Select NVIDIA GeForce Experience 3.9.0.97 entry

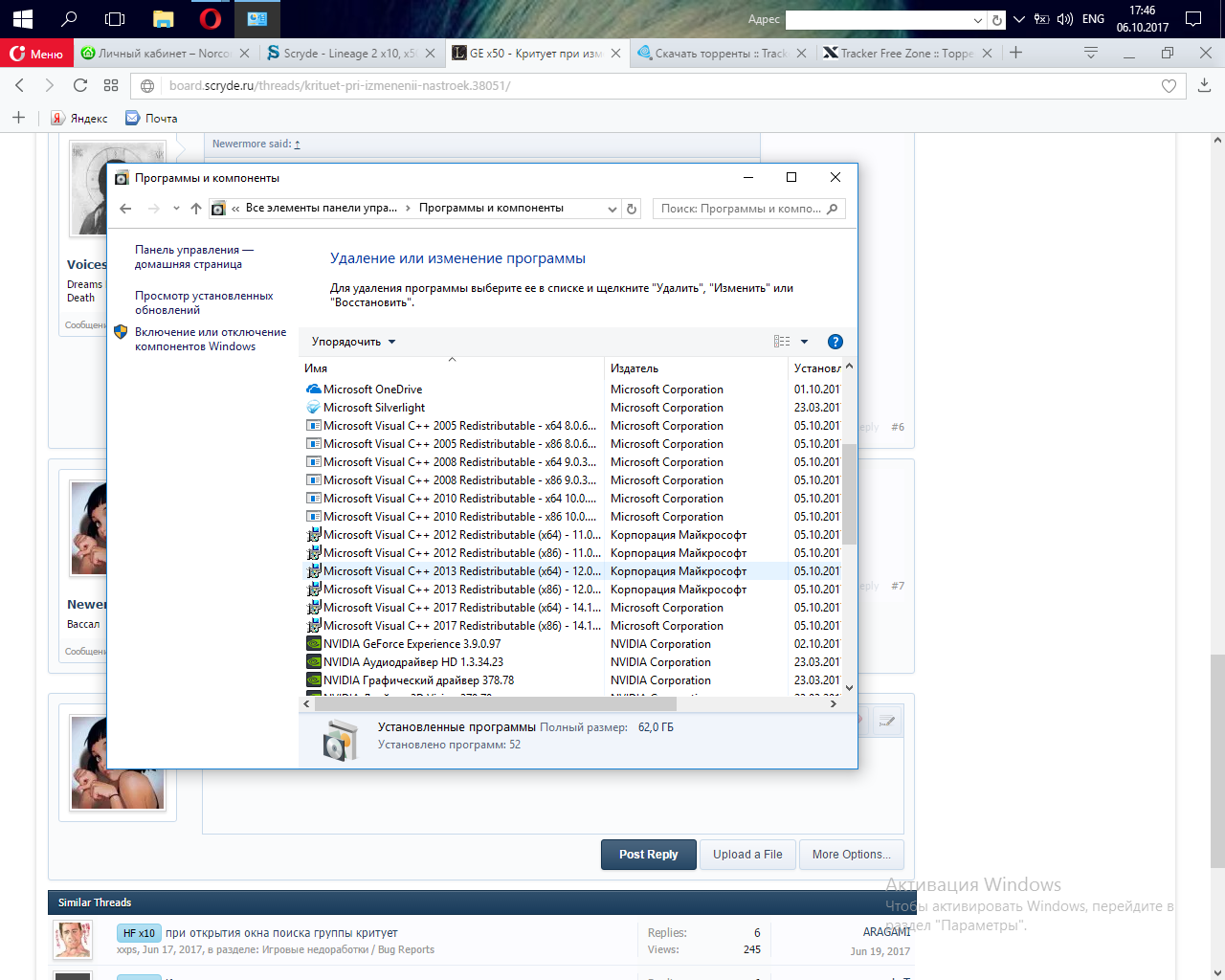coord(412,644)
